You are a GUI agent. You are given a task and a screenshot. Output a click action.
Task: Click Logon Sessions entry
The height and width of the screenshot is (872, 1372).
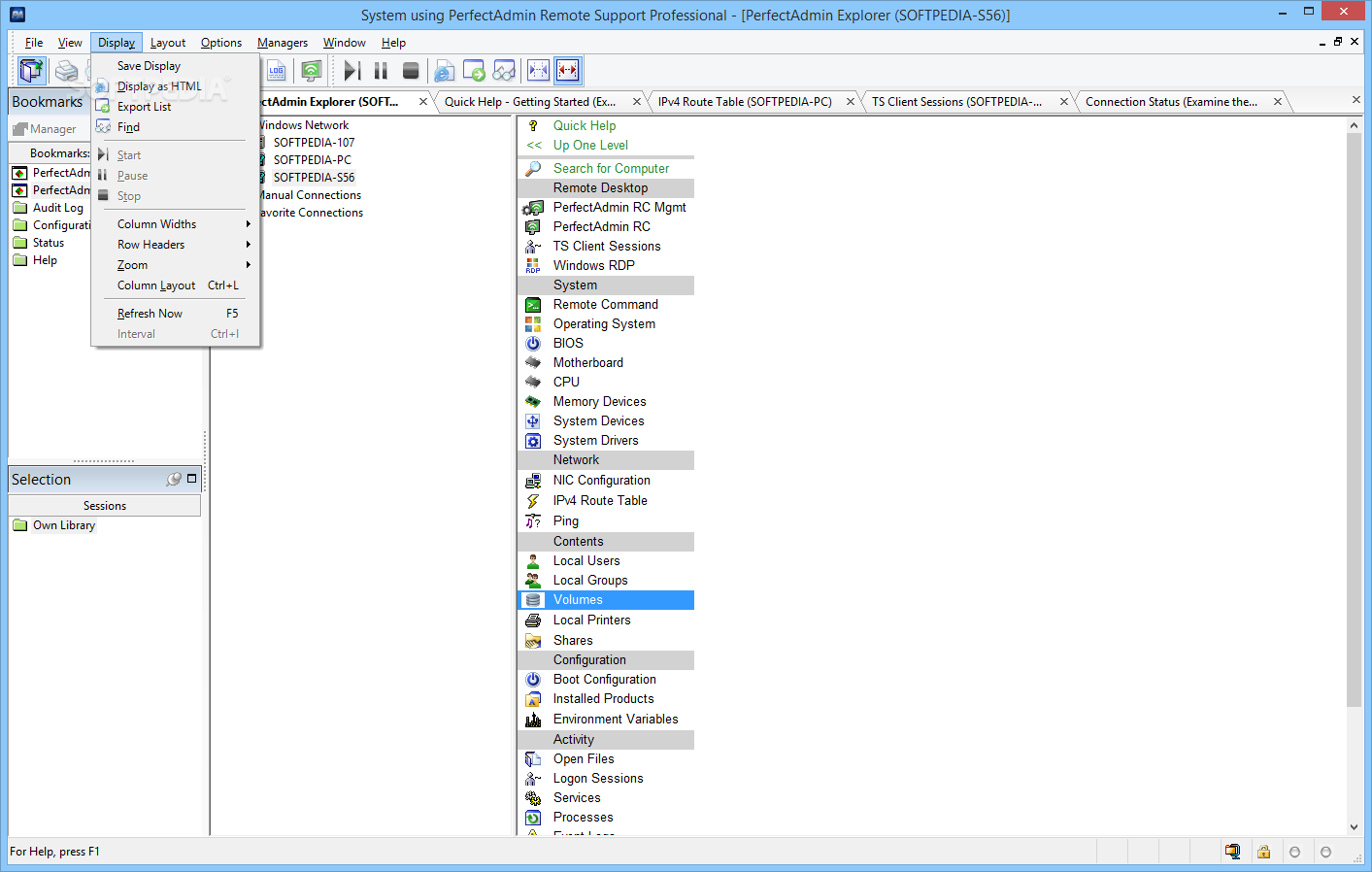coord(598,779)
